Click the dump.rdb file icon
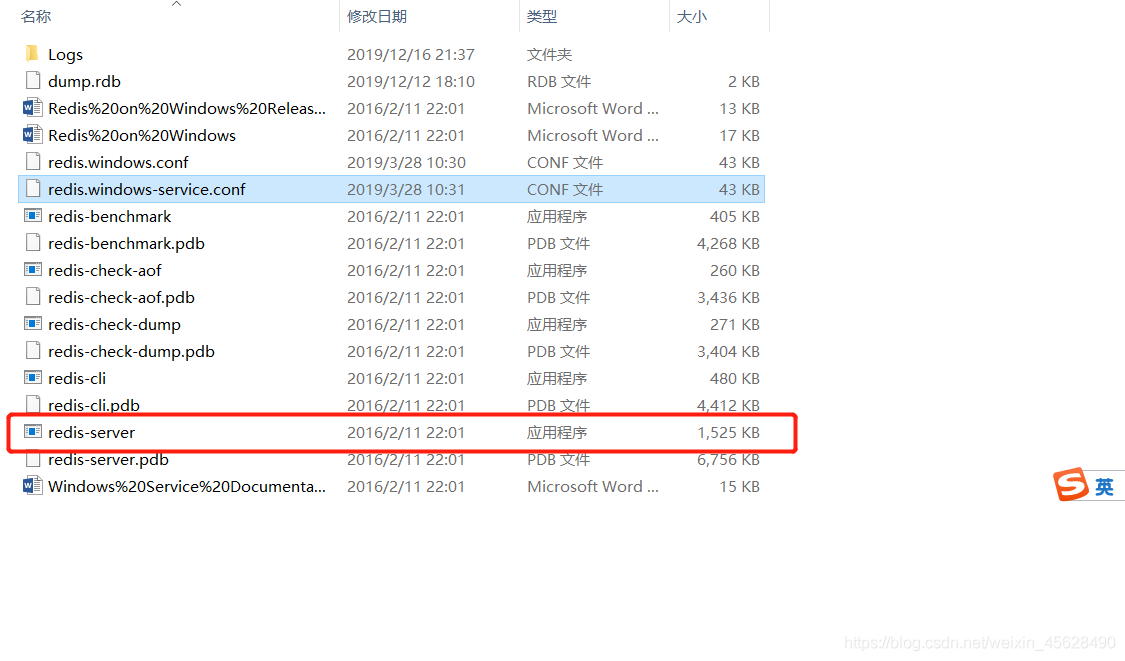The height and width of the screenshot is (661, 1125). [32, 80]
